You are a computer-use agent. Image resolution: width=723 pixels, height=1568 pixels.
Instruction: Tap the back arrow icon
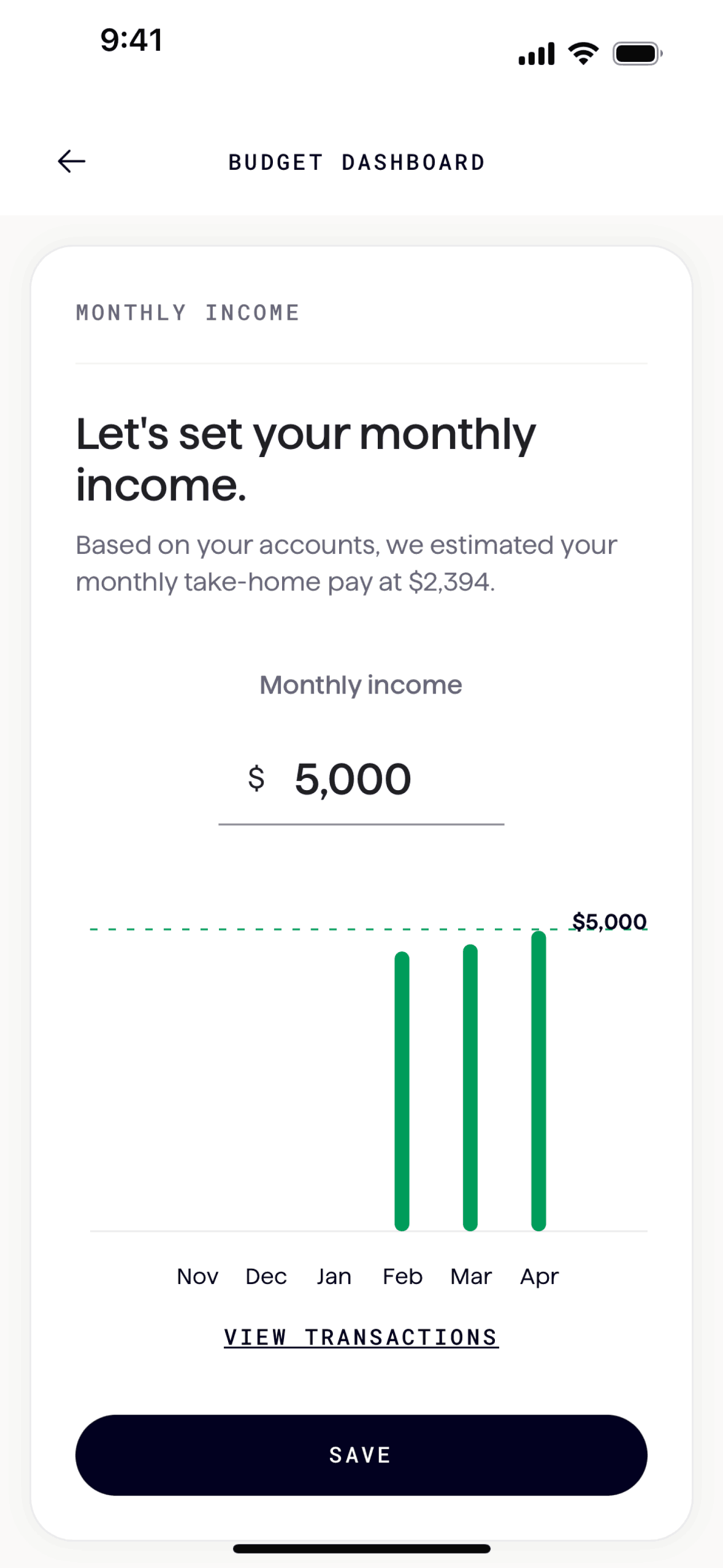[72, 161]
